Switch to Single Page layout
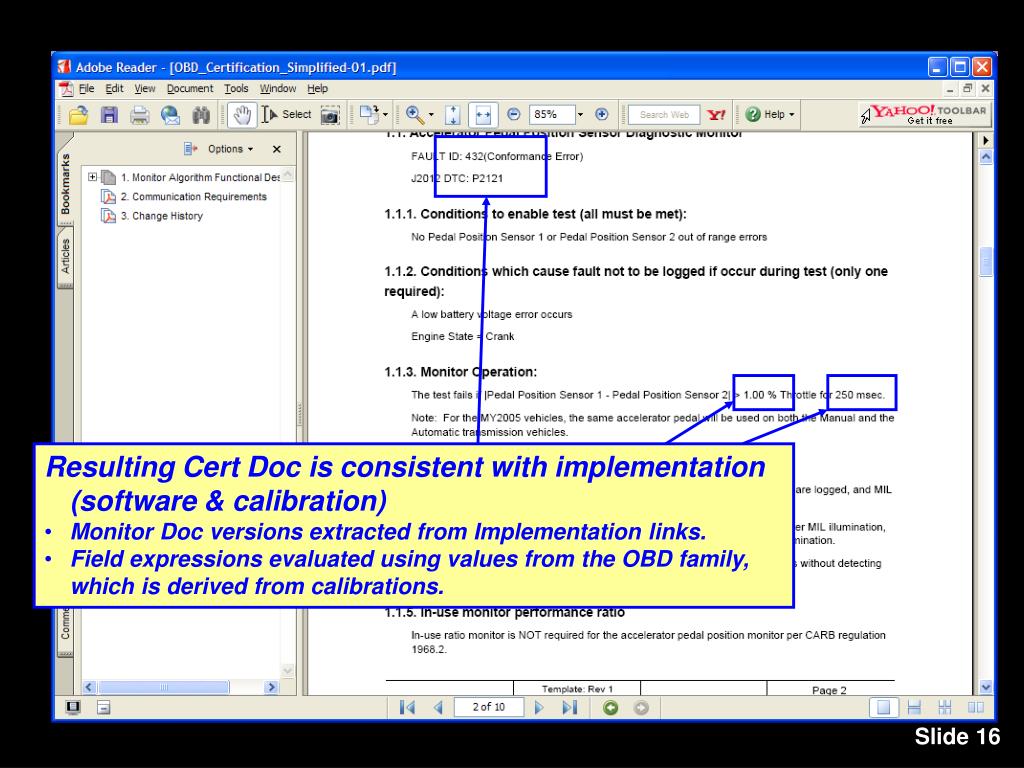 pyautogui.click(x=883, y=707)
